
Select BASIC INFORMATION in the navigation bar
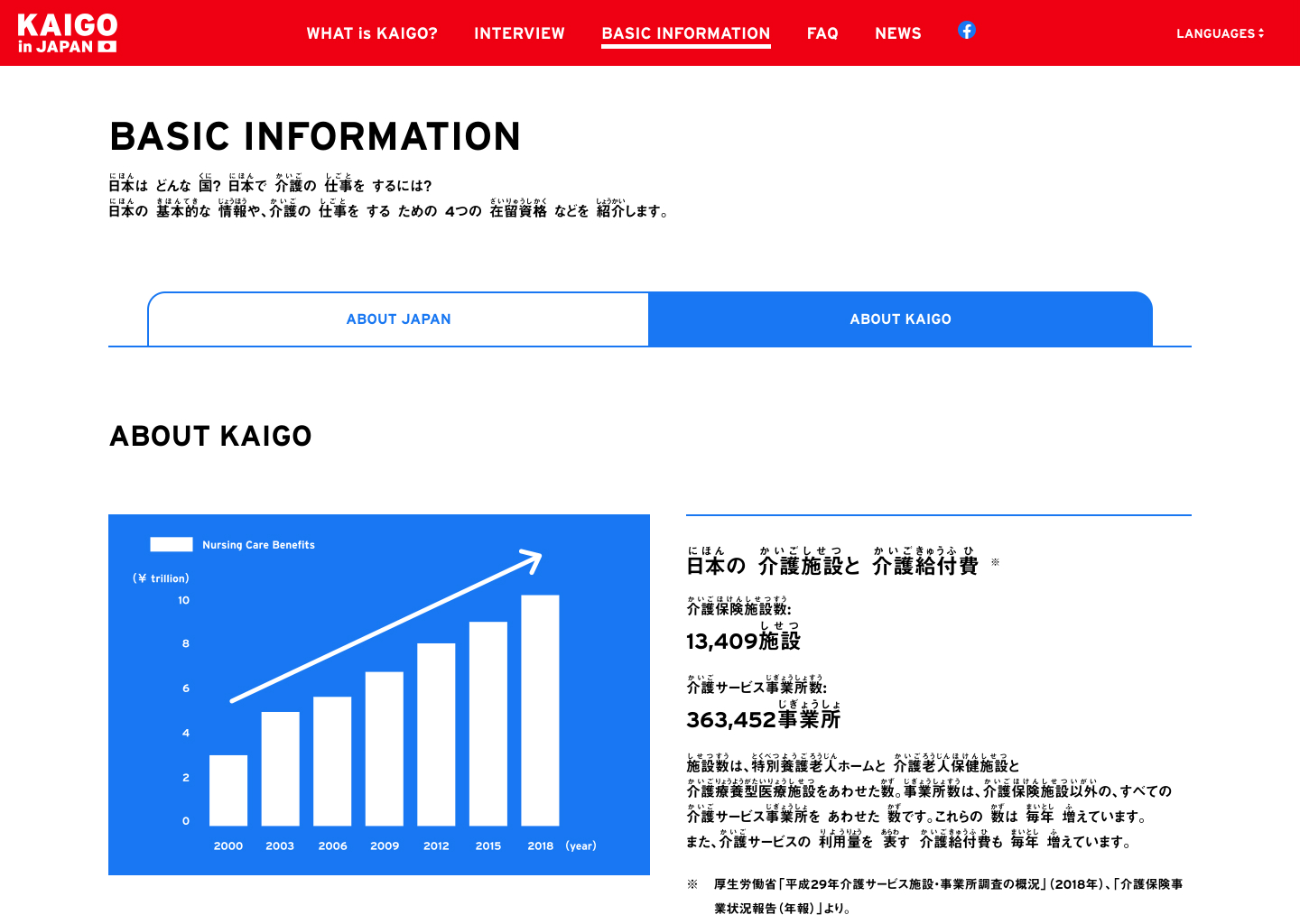coord(685,33)
